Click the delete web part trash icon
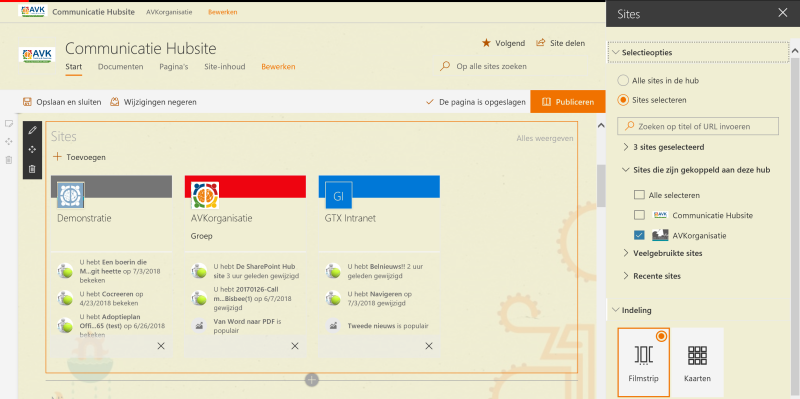This screenshot has height=399, width=800. click(x=33, y=169)
